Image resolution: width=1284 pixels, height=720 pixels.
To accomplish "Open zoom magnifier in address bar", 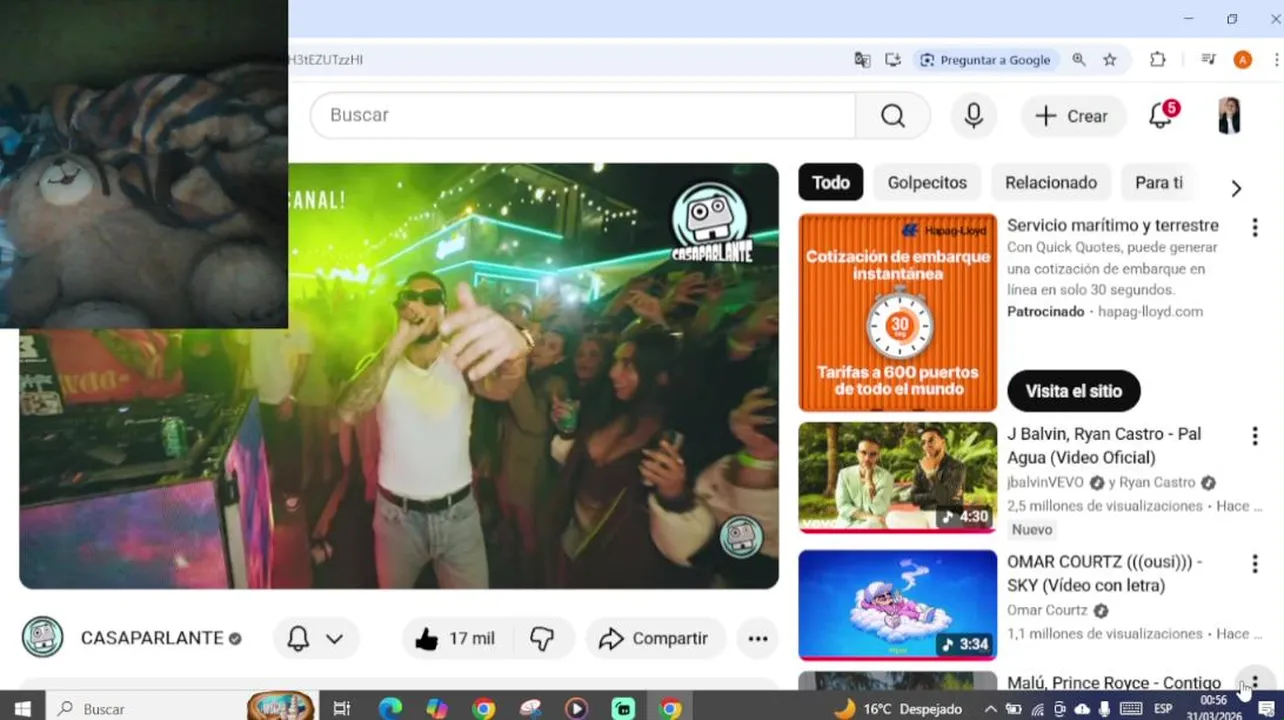I will pos(1079,60).
